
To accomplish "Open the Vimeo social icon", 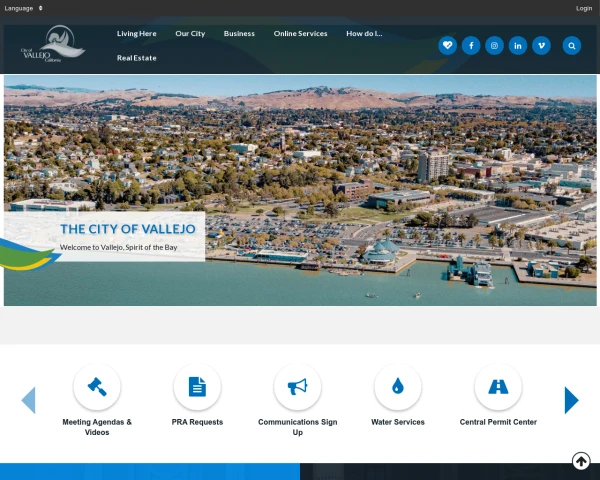I will point(541,45).
